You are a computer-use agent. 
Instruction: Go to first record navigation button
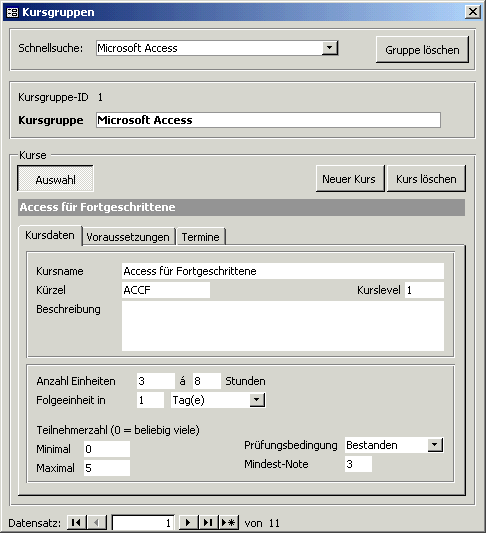point(77,522)
